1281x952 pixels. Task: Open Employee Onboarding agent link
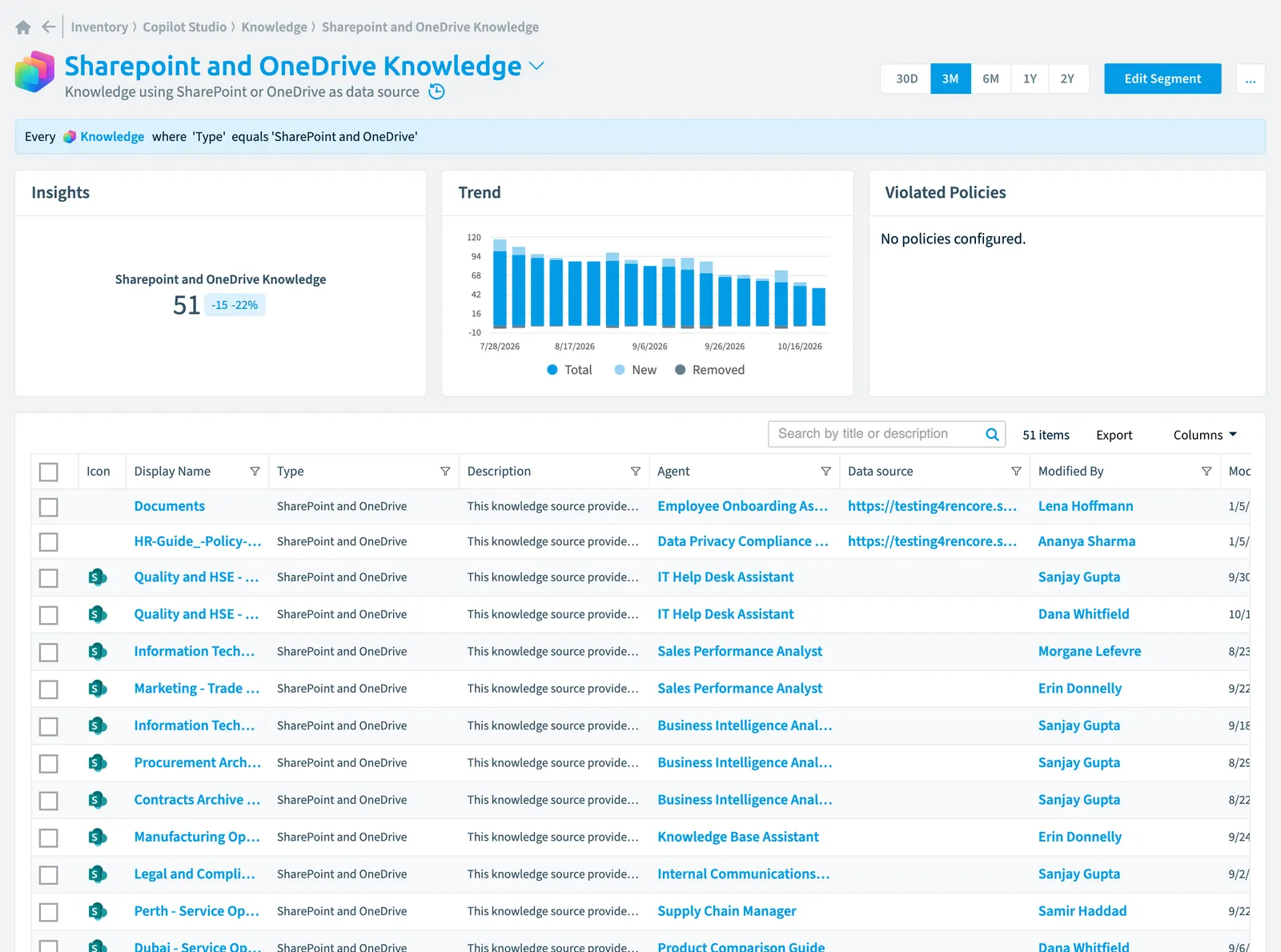point(742,506)
